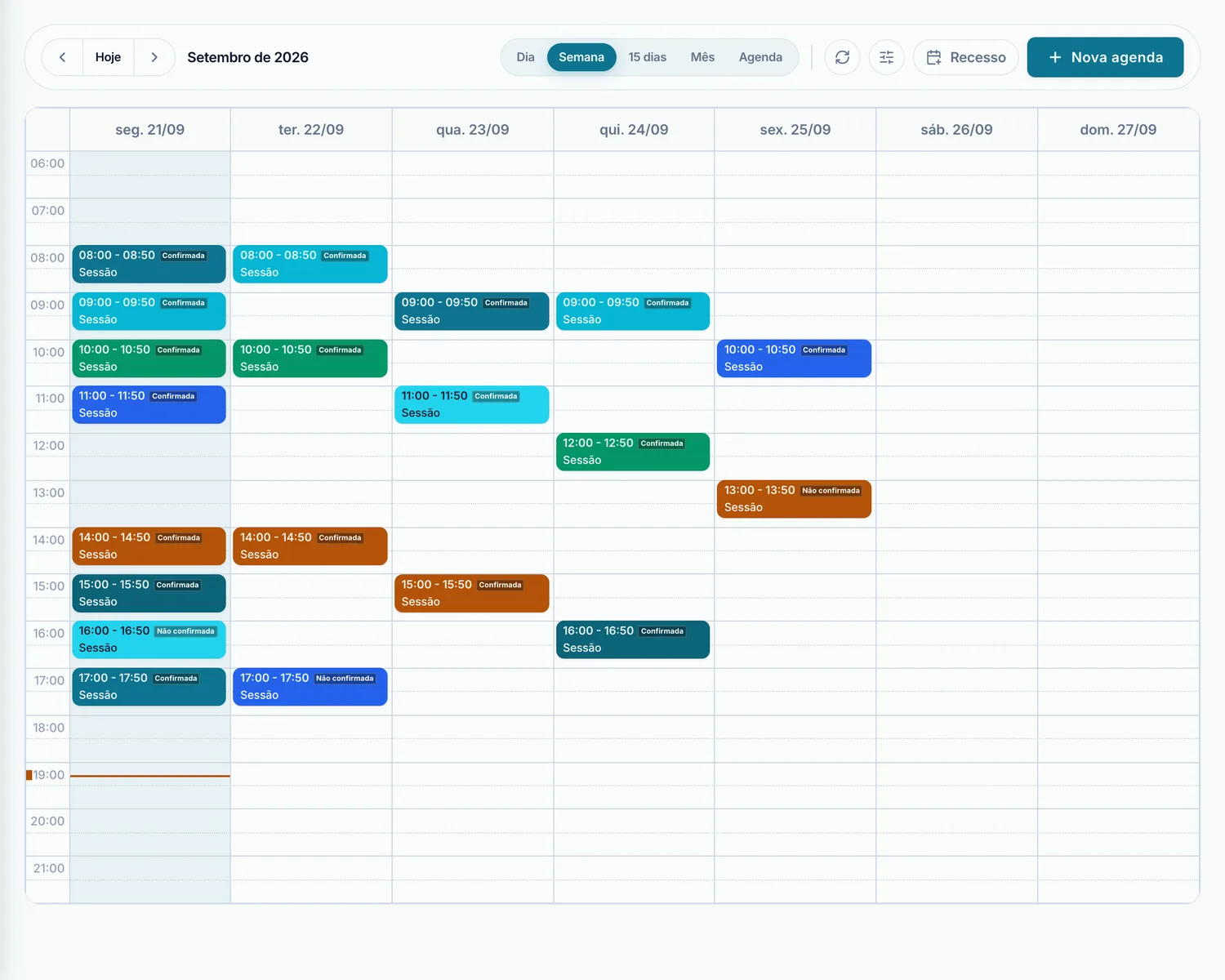
Task: Go to next week with right chevron
Action: (154, 57)
